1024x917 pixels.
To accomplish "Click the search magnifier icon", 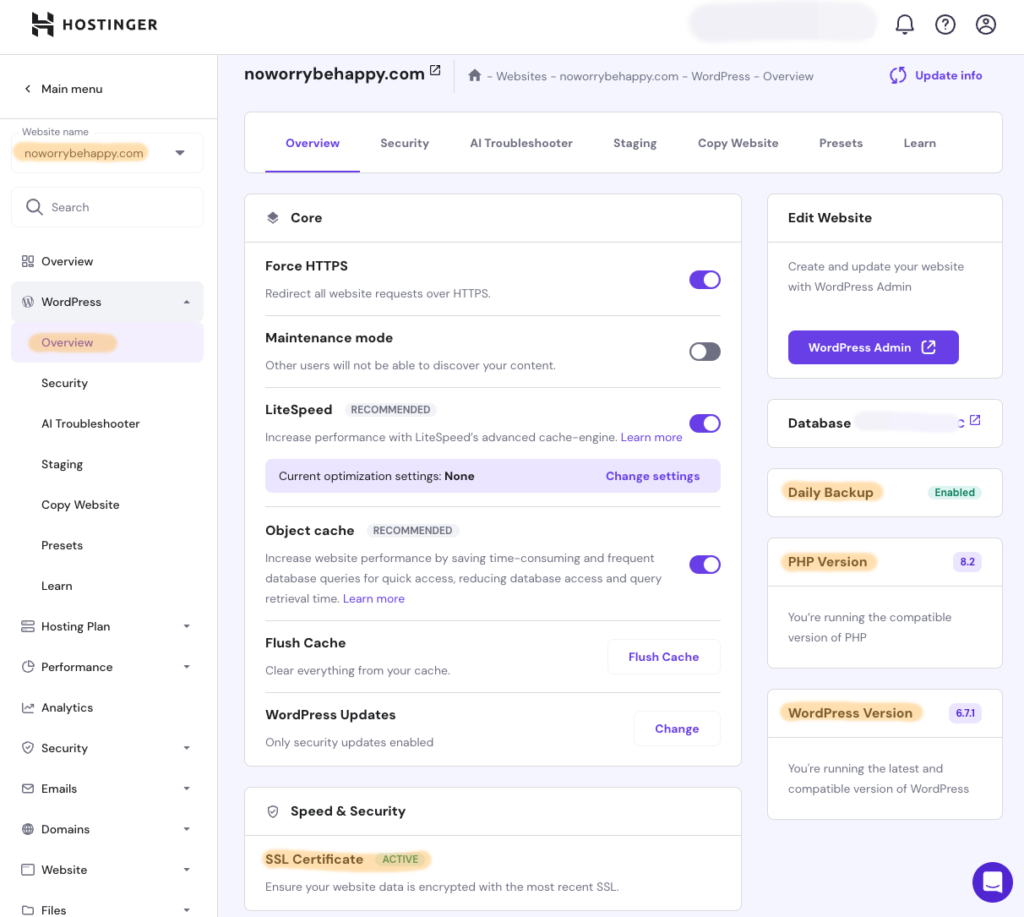I will 34,207.
